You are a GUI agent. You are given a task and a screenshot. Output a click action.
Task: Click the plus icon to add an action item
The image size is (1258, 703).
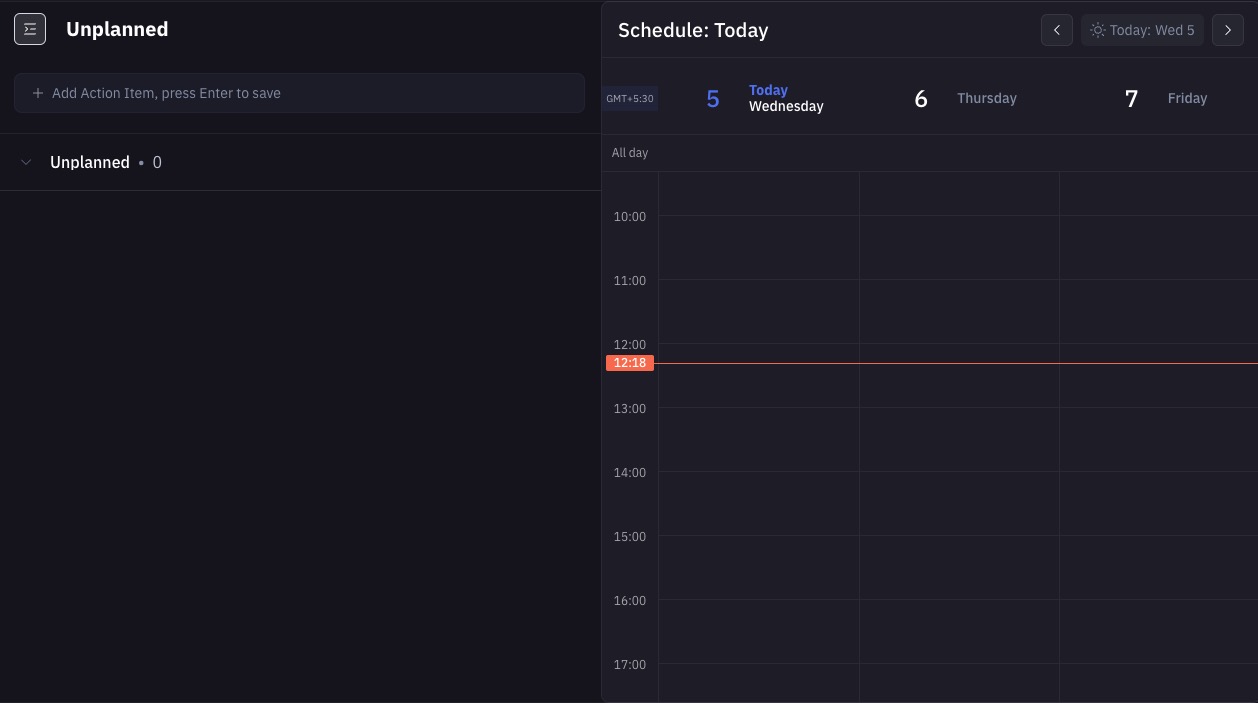[x=38, y=93]
